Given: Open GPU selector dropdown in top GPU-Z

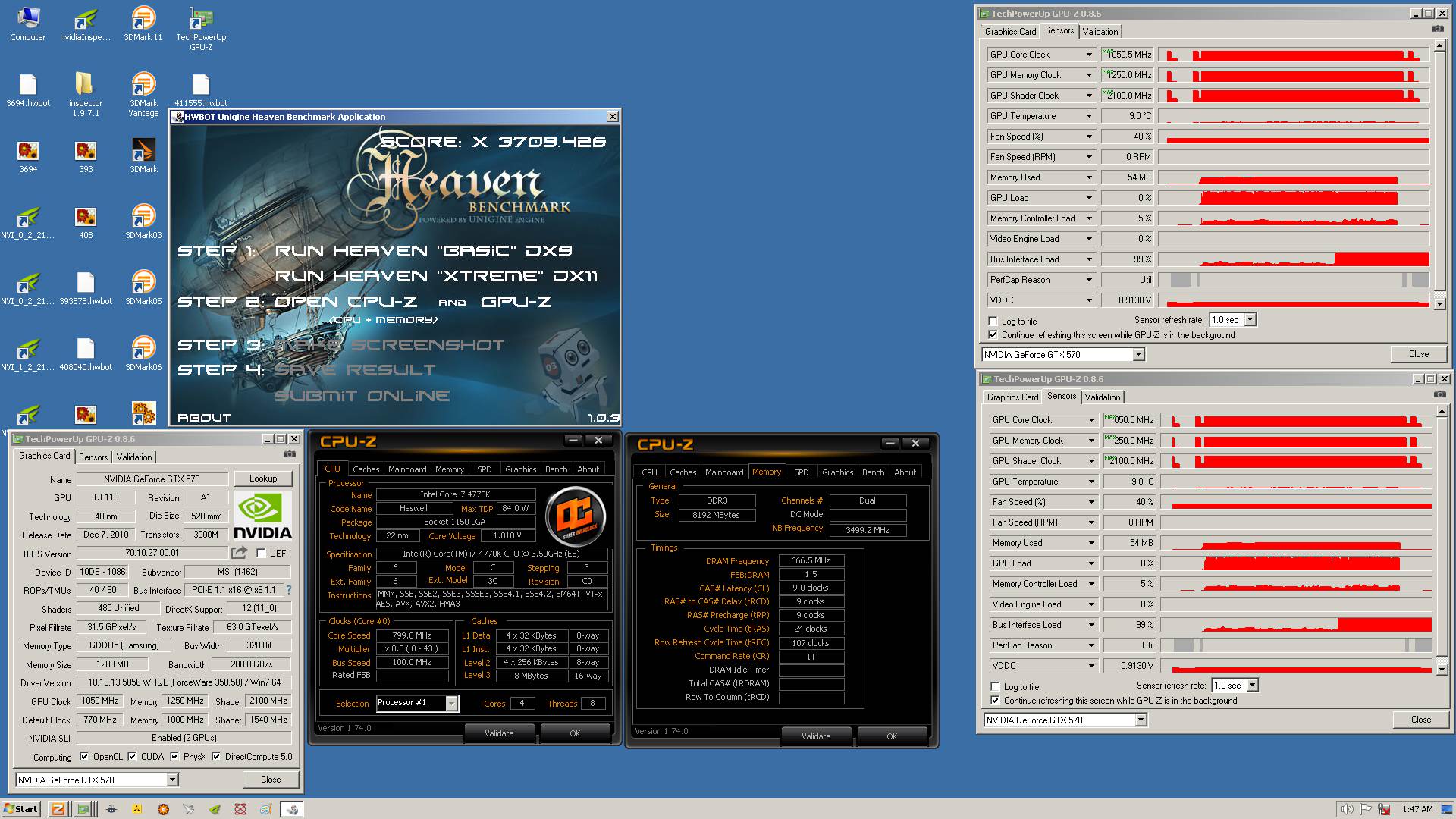Looking at the screenshot, I should [1138, 355].
